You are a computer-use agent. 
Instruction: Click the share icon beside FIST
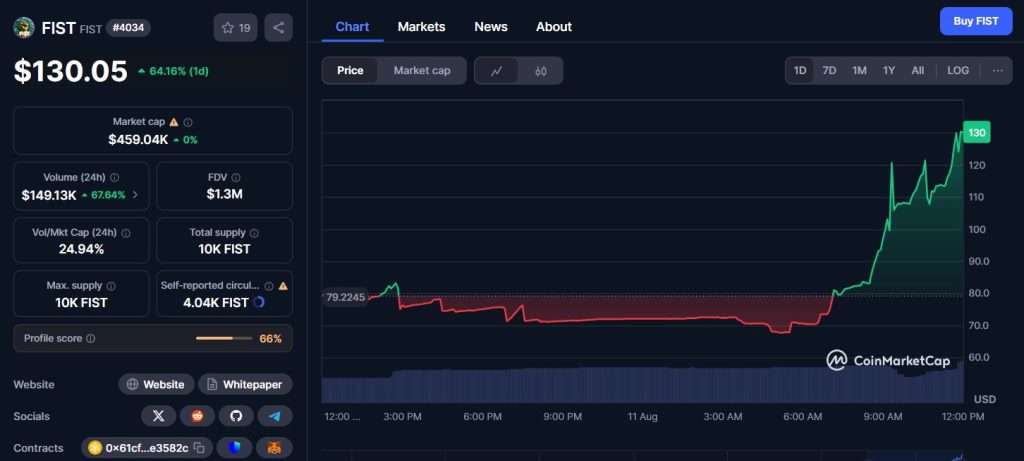tap(278, 28)
